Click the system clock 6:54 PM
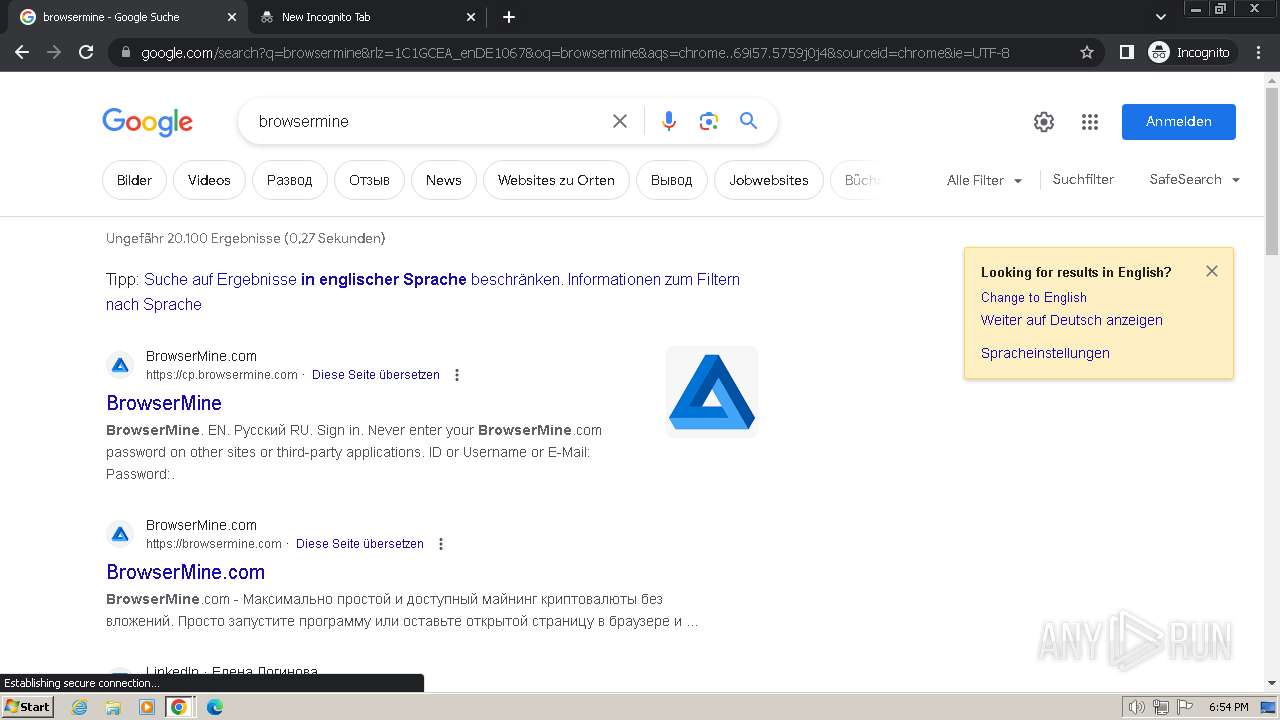Image resolution: width=1280 pixels, height=720 pixels. click(x=1228, y=707)
